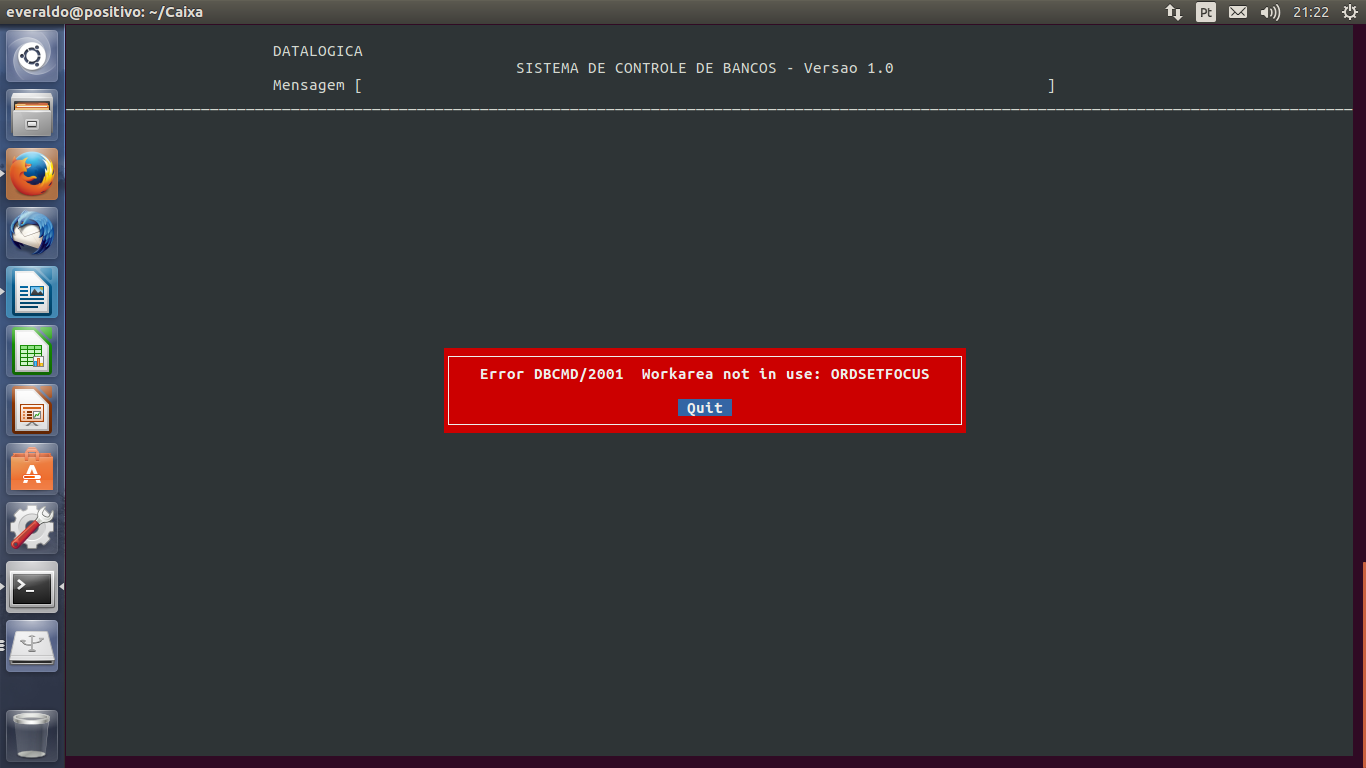Open the messaging envelope indicator
Viewport: 1366px width, 768px height.
click(1238, 12)
